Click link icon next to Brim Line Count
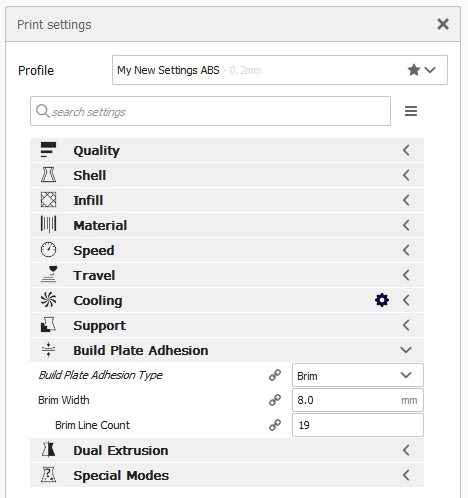The image size is (468, 498). (x=275, y=425)
